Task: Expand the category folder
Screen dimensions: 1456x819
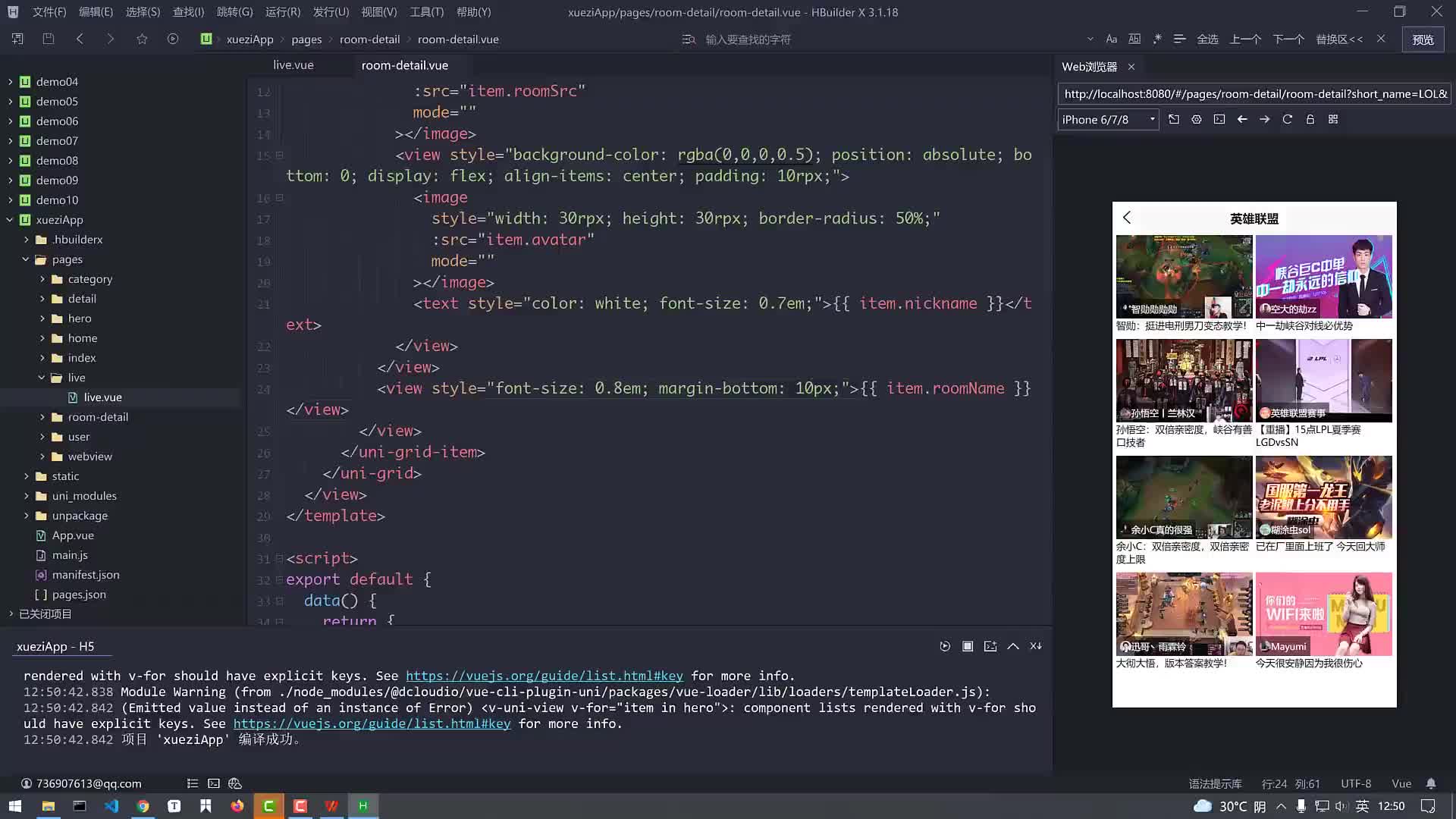Action: [x=42, y=279]
